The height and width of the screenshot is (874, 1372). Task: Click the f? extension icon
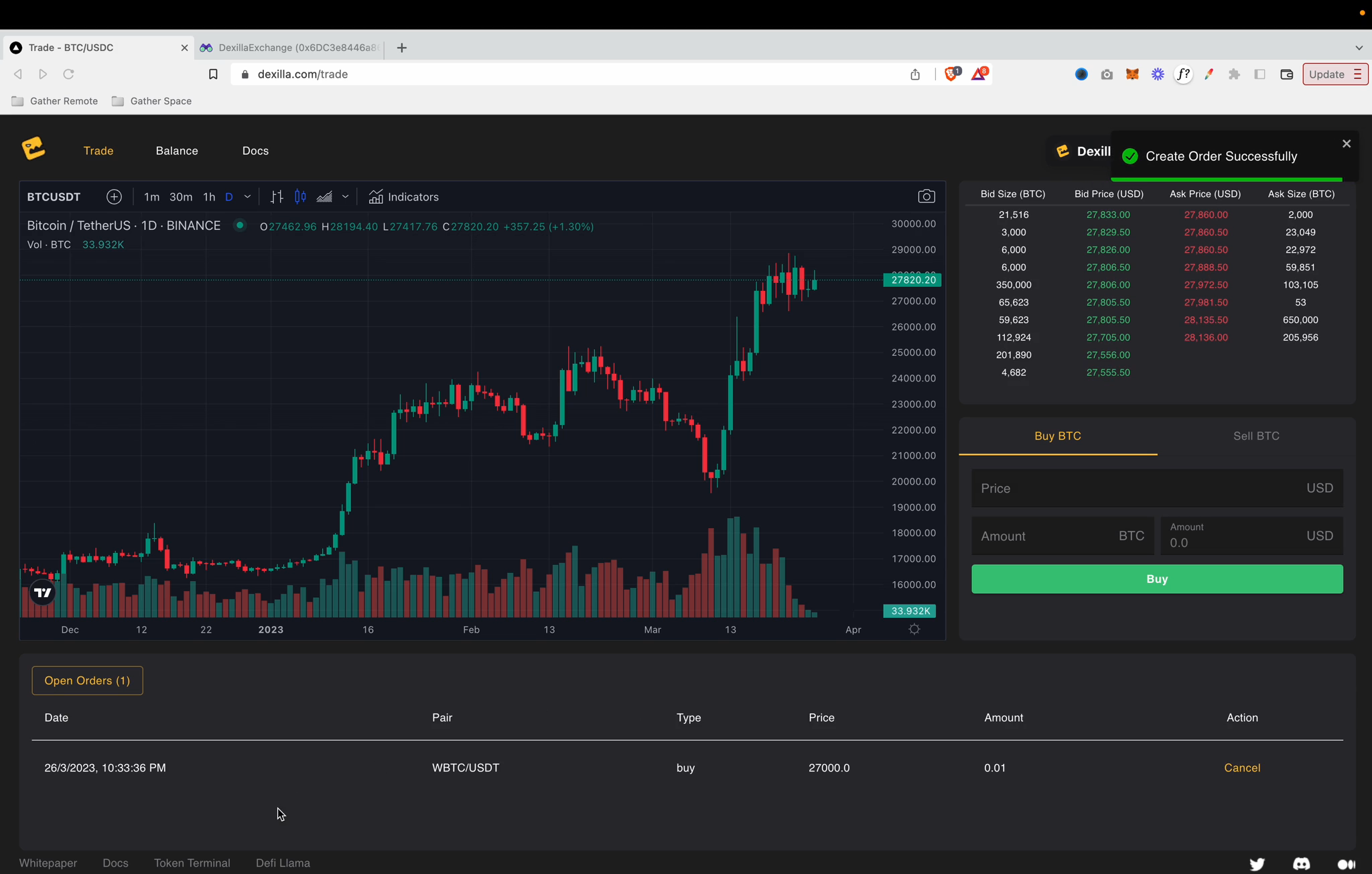coord(1184,74)
